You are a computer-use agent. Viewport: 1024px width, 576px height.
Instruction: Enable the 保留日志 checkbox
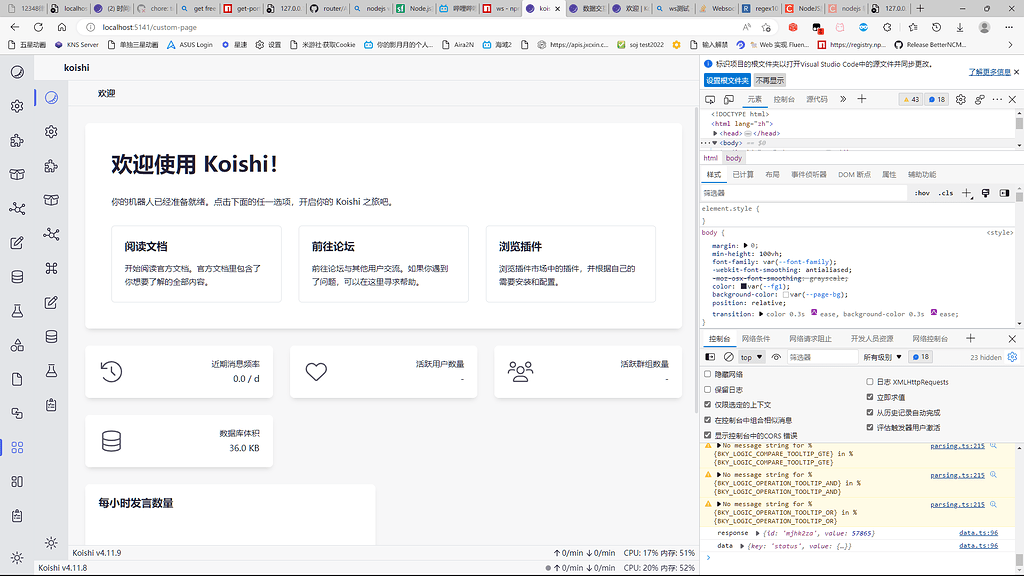tap(707, 389)
